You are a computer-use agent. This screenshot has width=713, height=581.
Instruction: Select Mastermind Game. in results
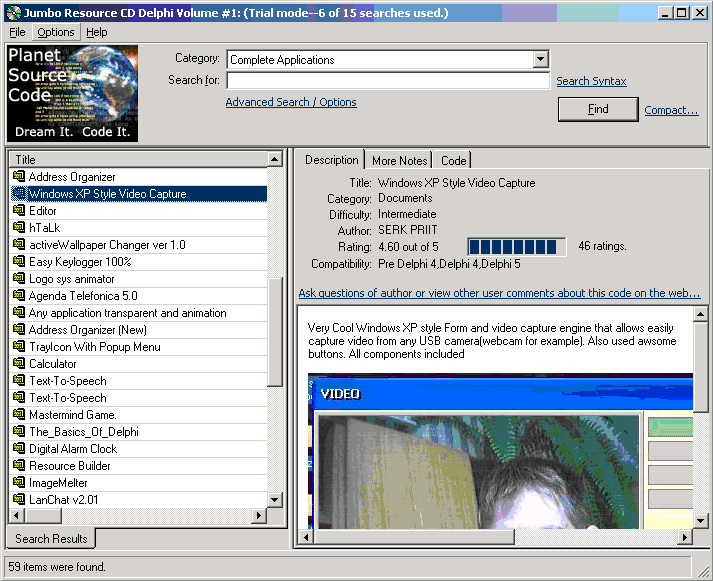point(138,415)
